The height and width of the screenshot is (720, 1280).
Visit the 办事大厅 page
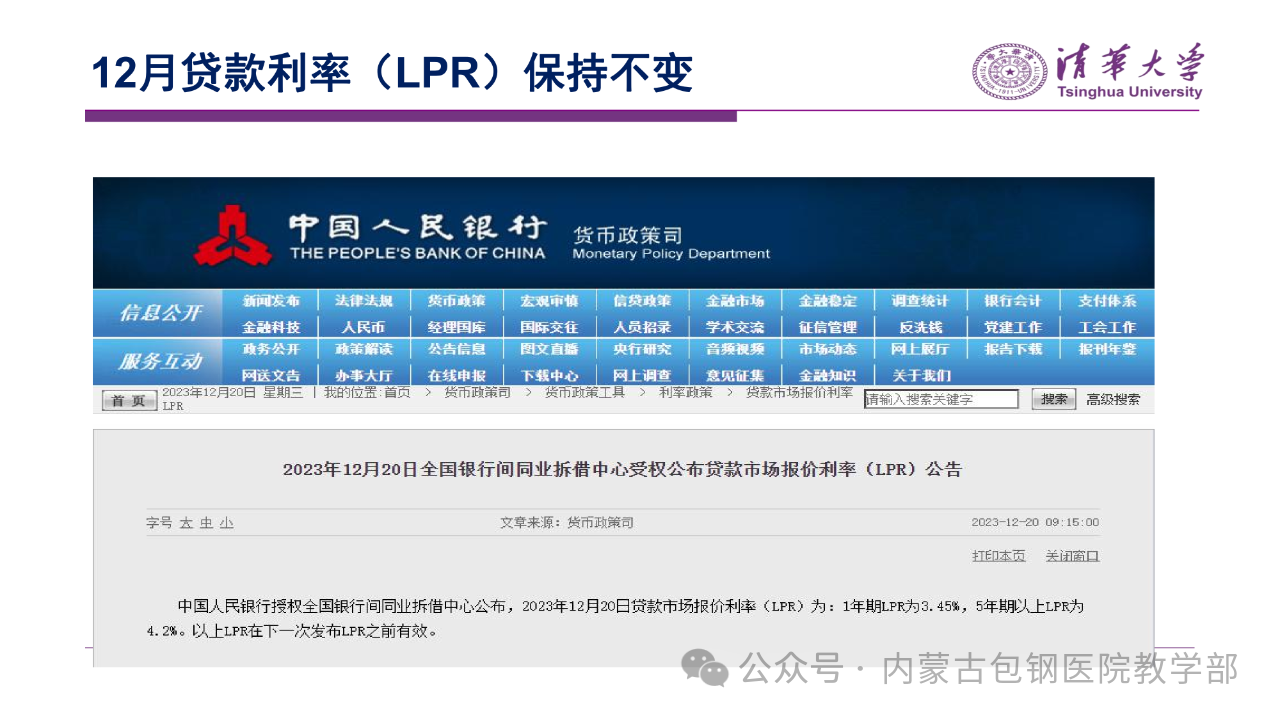click(x=364, y=376)
